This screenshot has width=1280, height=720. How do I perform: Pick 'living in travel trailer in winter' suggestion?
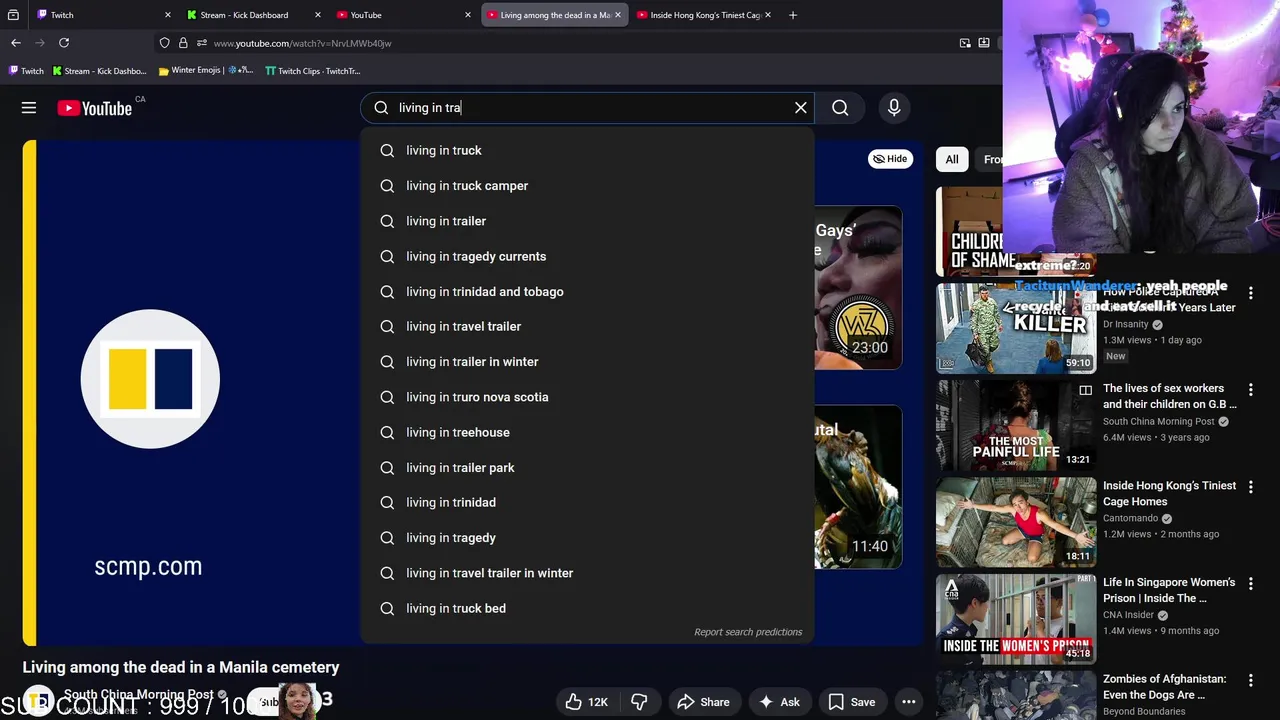[587, 573]
